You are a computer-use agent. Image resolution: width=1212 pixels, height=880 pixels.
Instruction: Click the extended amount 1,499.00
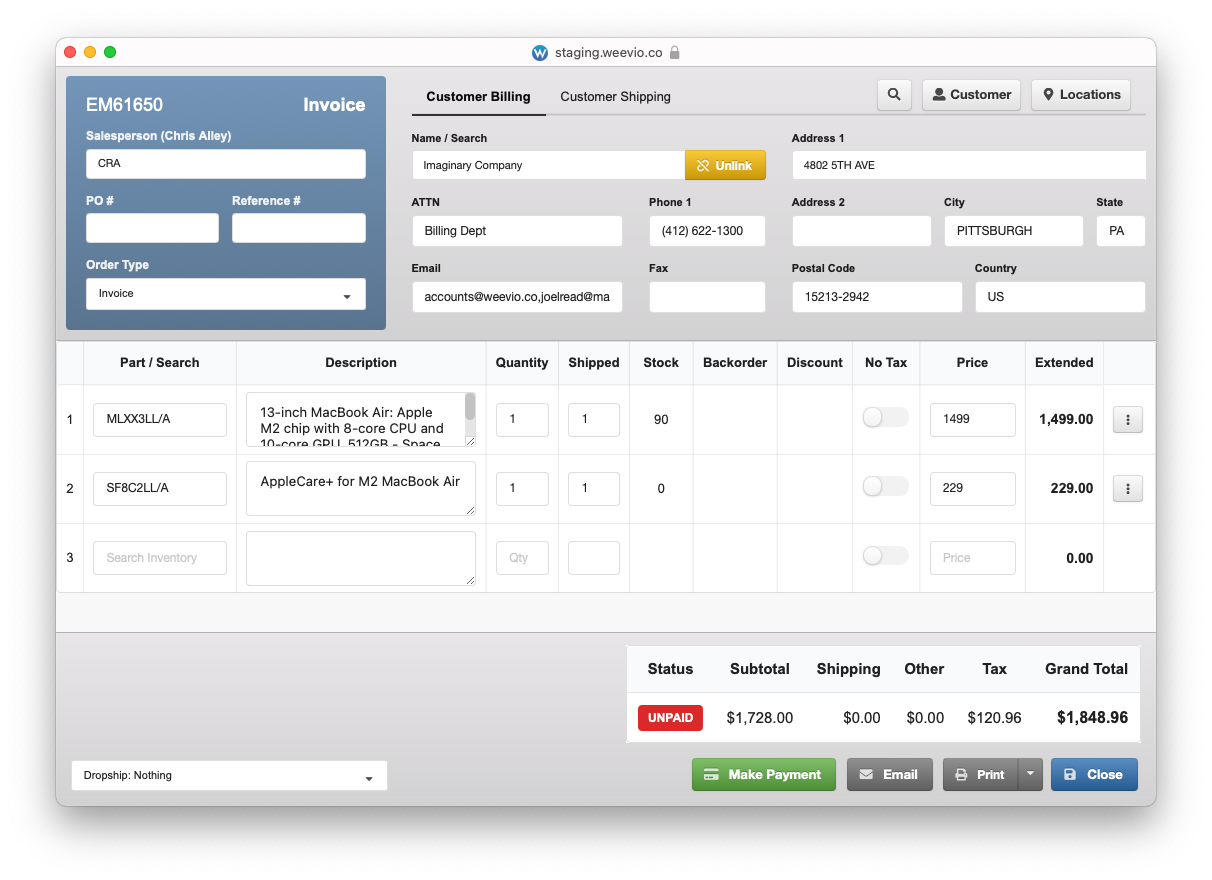tap(1064, 419)
